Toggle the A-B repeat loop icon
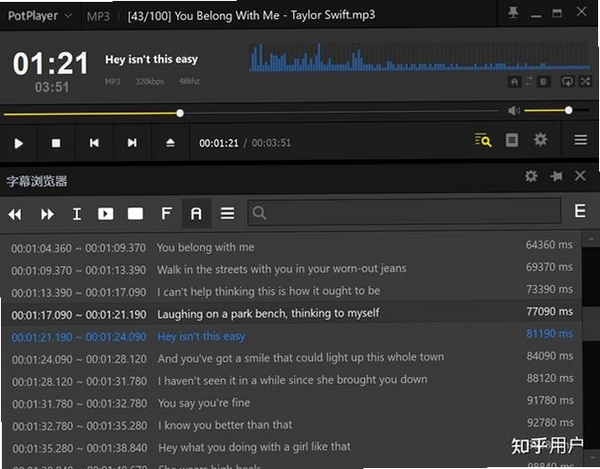 click(529, 81)
